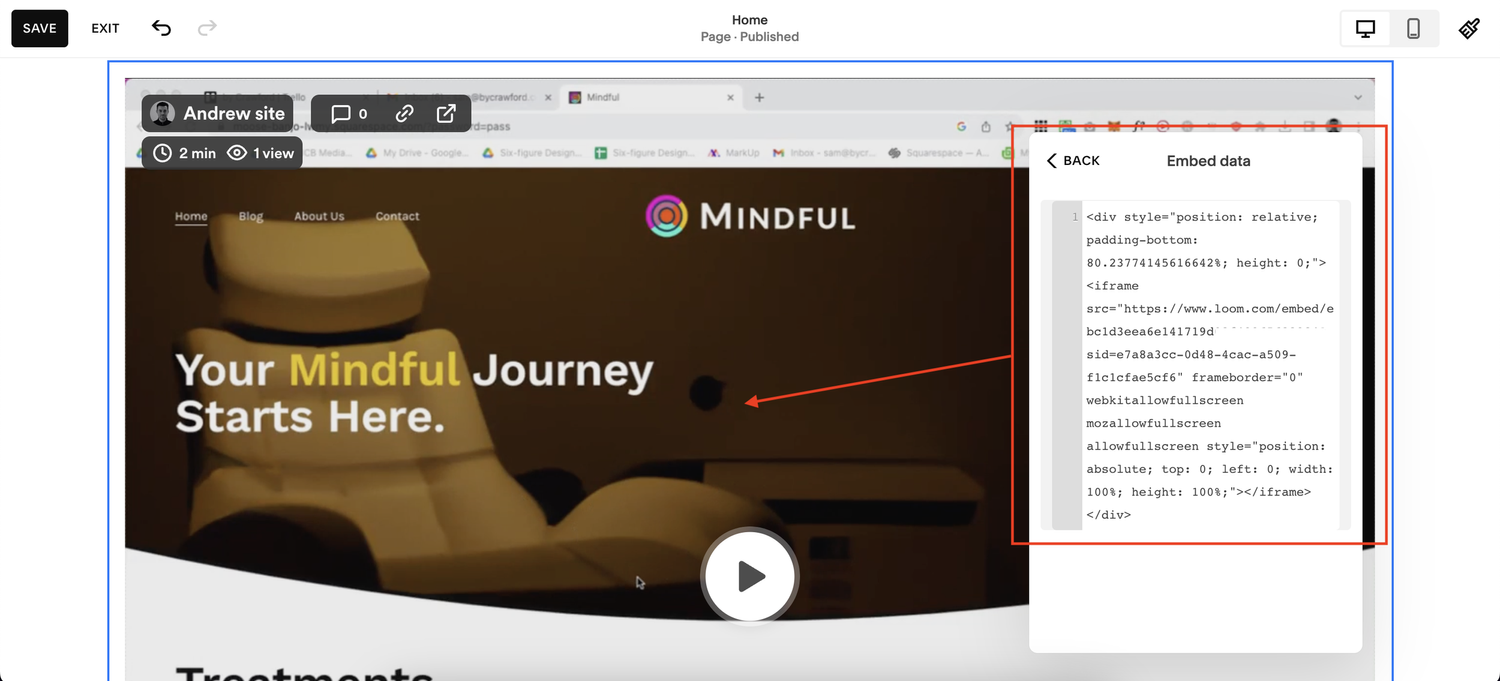Place cursor in 'webkitallowfullscreen' code line

click(x=1165, y=400)
